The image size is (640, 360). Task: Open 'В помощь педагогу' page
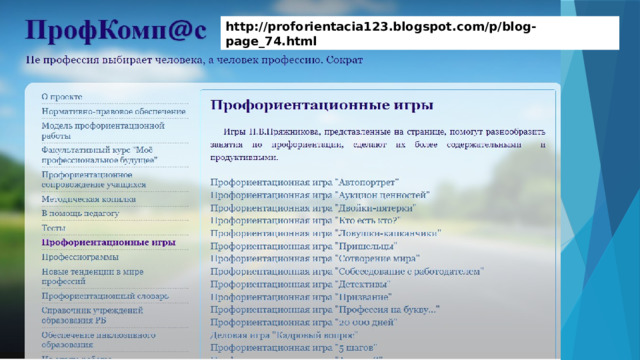(80, 213)
